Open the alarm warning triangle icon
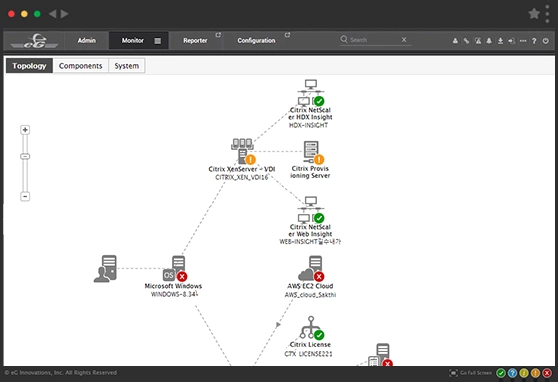This screenshot has width=558, height=382. pos(478,41)
